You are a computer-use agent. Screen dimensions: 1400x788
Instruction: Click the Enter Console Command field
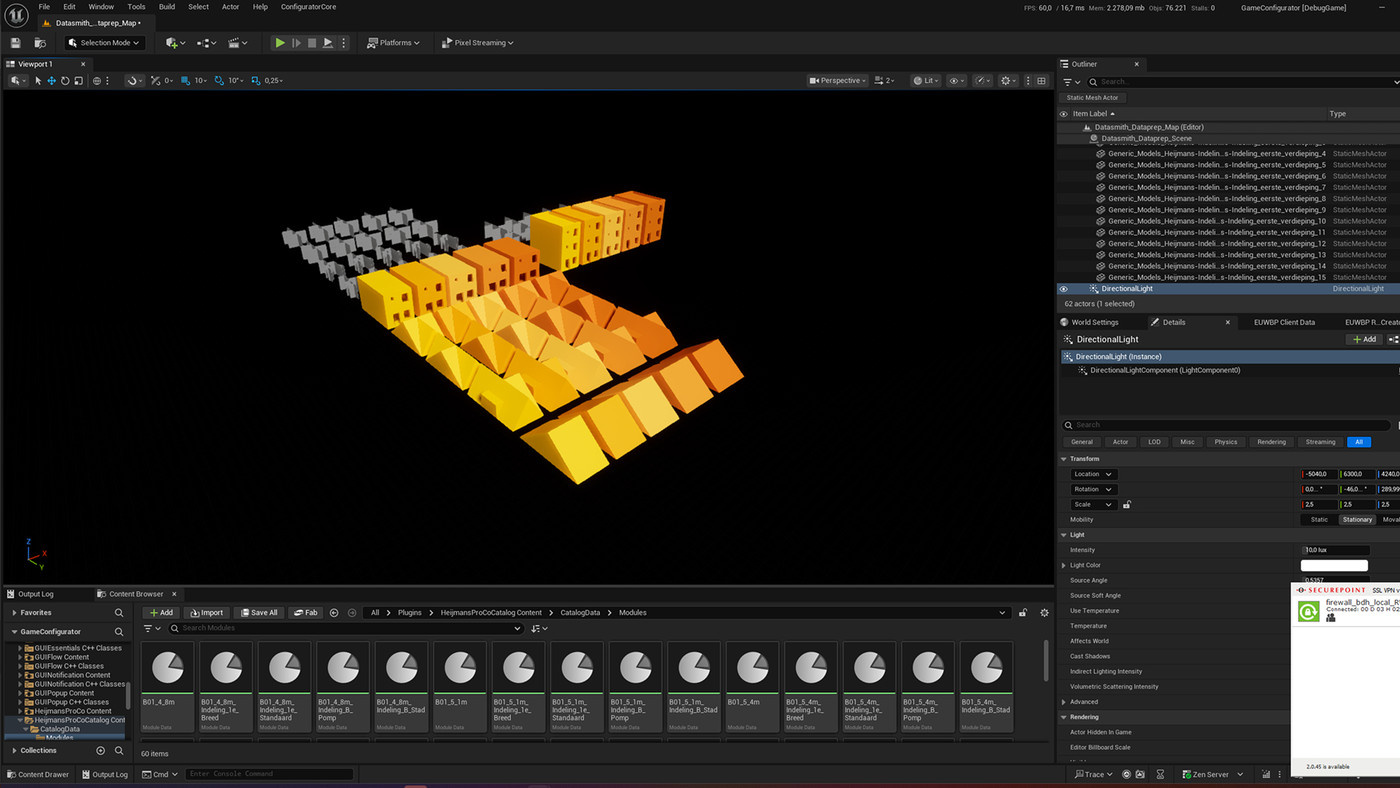[x=270, y=774]
